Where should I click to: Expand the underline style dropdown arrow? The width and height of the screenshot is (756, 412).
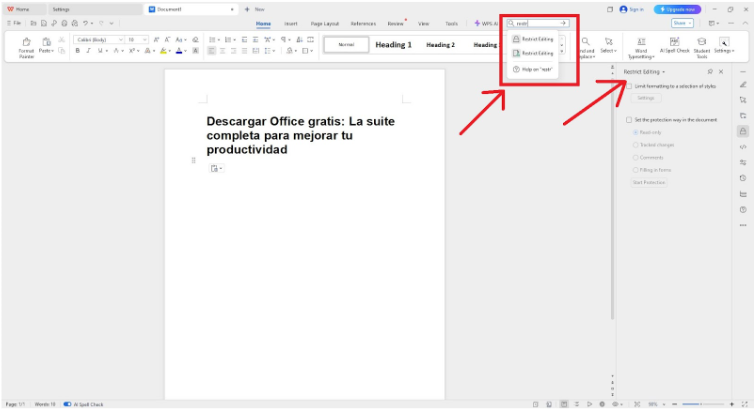click(x=106, y=51)
